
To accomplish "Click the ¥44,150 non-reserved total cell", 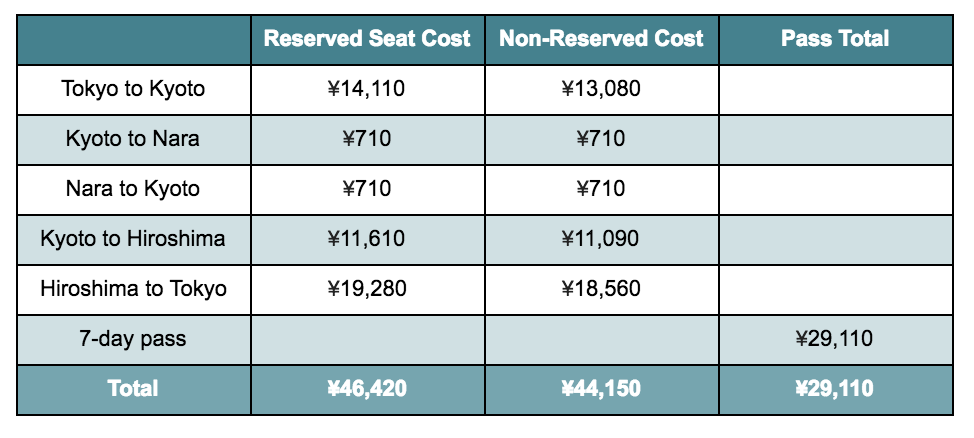I will click(601, 390).
